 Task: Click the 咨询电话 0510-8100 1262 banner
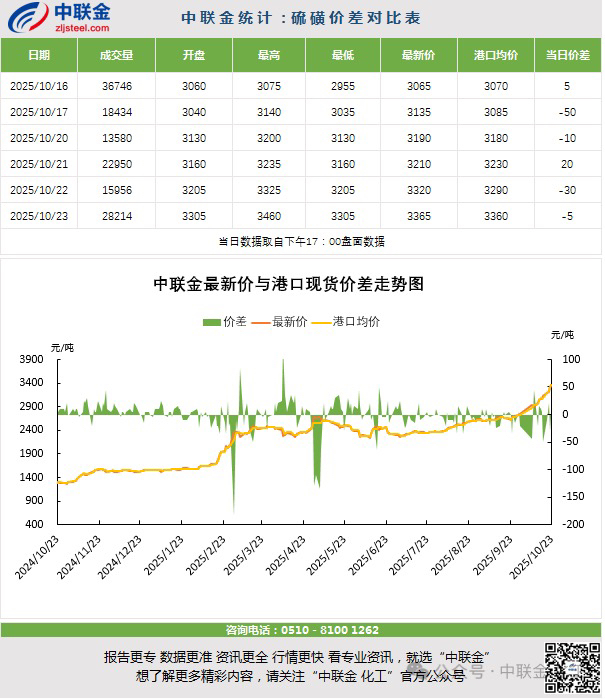click(301, 630)
